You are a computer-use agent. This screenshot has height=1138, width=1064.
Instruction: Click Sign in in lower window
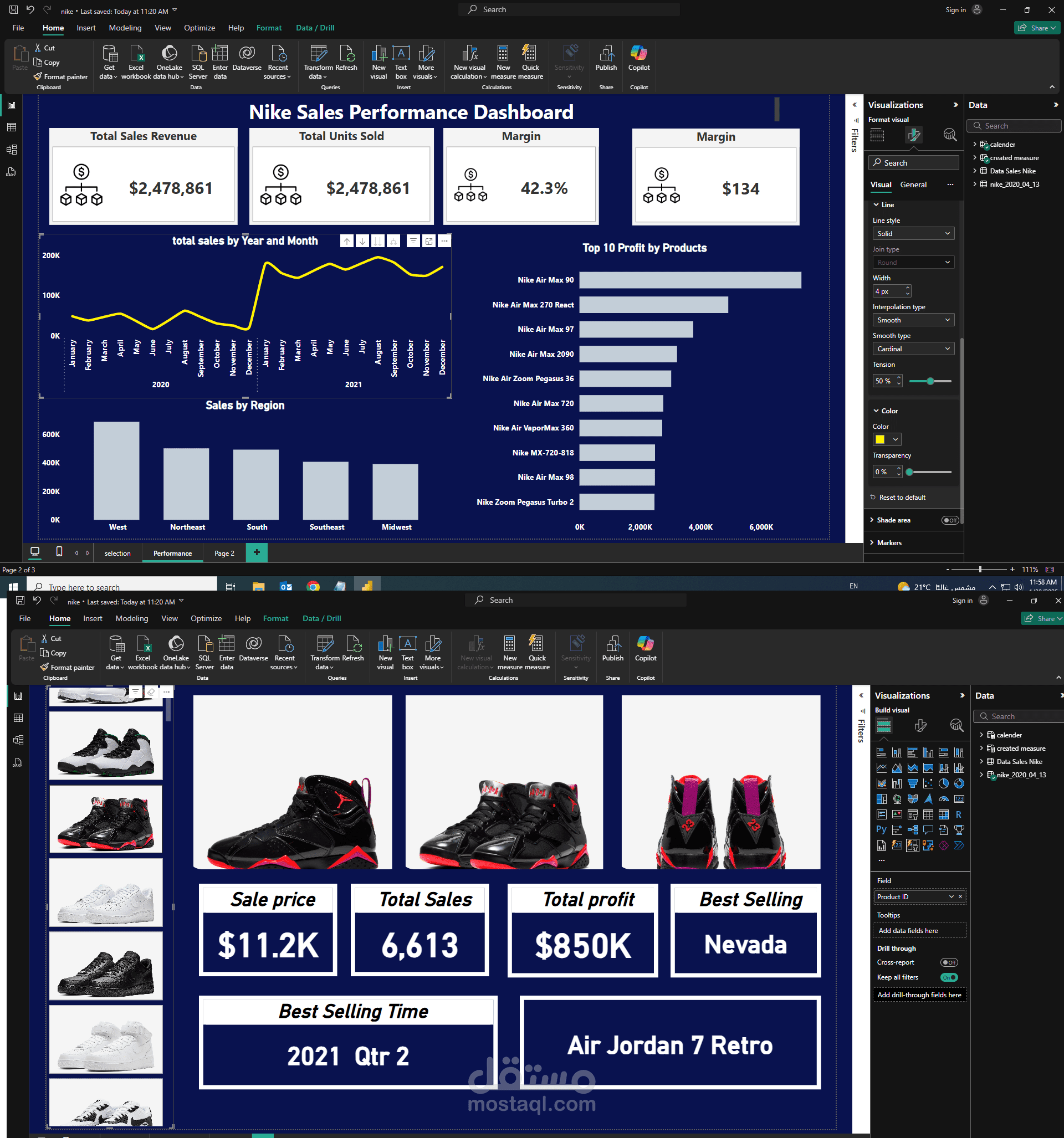point(962,600)
